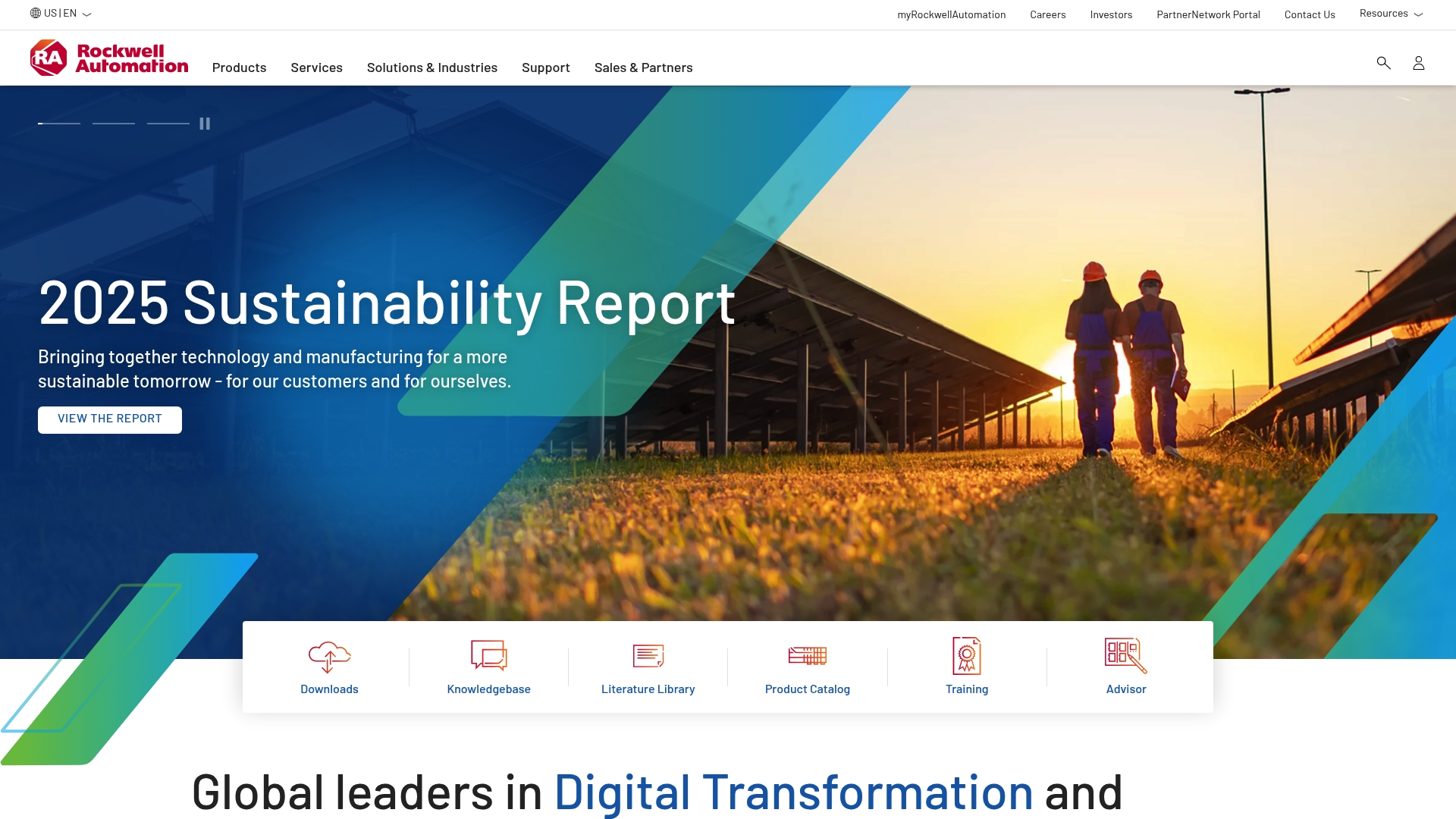The image size is (1456, 819).
Task: Switch to the second carousel slide indicator
Action: (114, 124)
